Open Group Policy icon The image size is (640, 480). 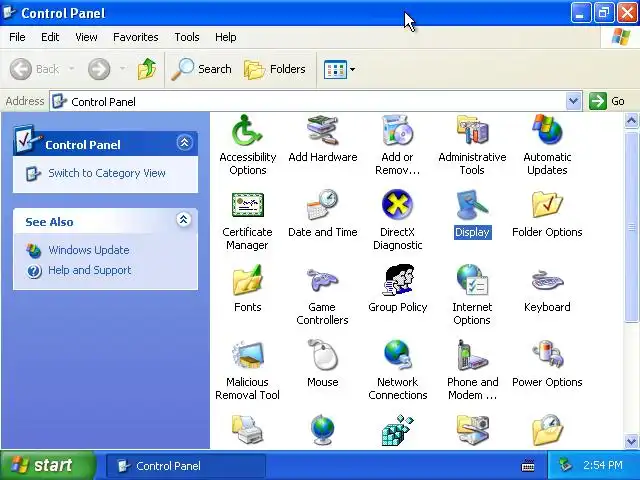397,280
